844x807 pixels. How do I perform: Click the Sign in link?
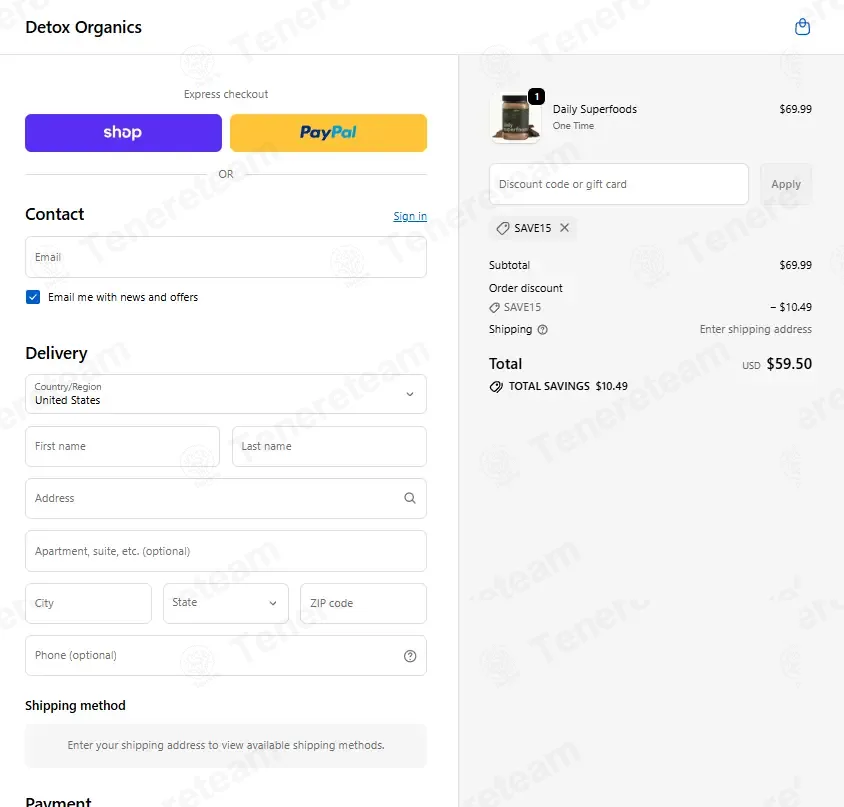410,216
